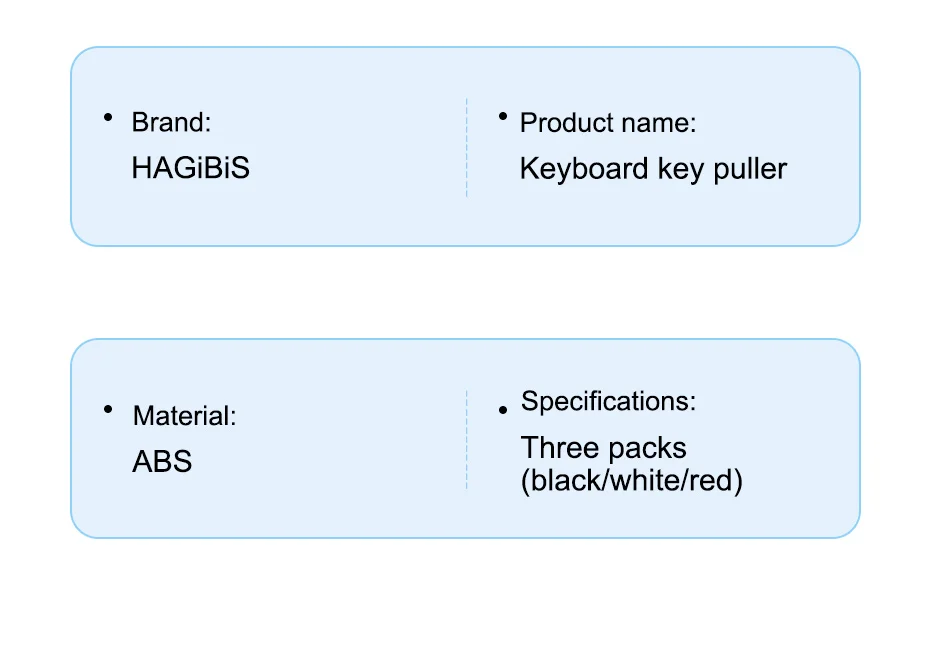The image size is (930, 645).
Task: Click the Brand: label
Action: click(172, 122)
